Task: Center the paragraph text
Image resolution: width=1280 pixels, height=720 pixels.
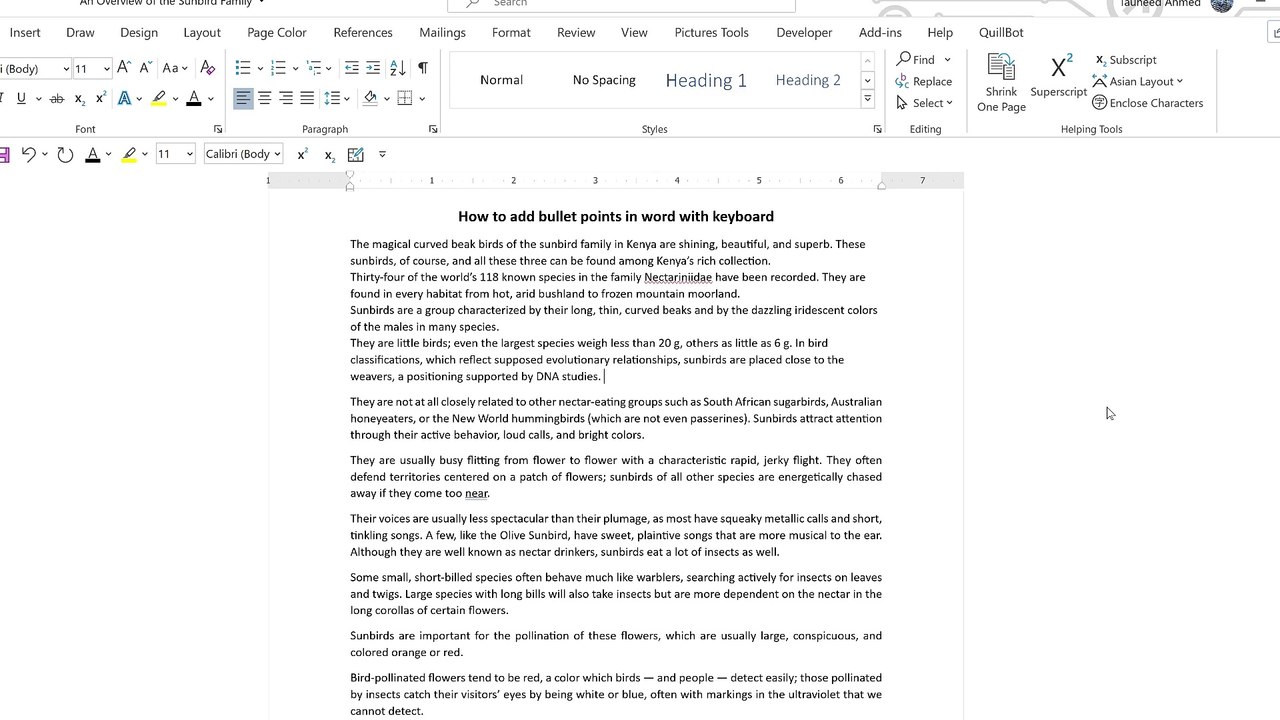Action: 265,98
